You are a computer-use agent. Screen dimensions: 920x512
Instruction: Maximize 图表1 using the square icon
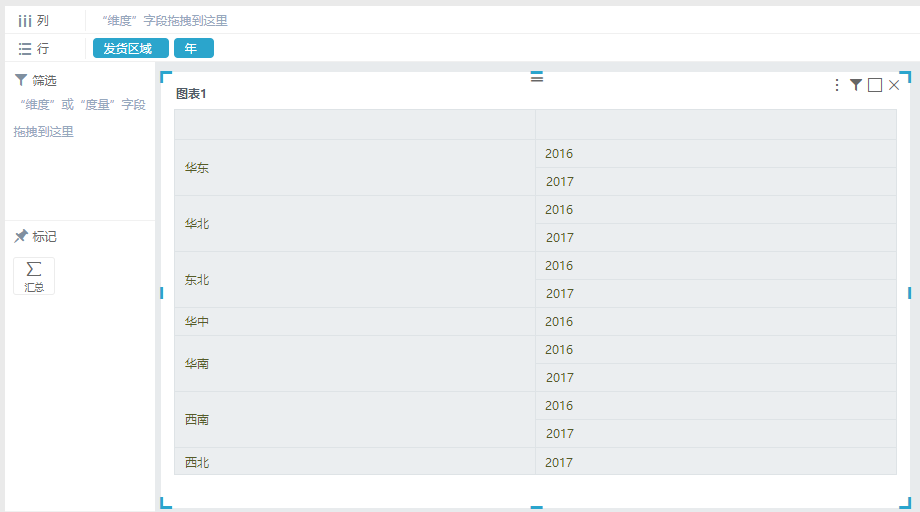[875, 85]
